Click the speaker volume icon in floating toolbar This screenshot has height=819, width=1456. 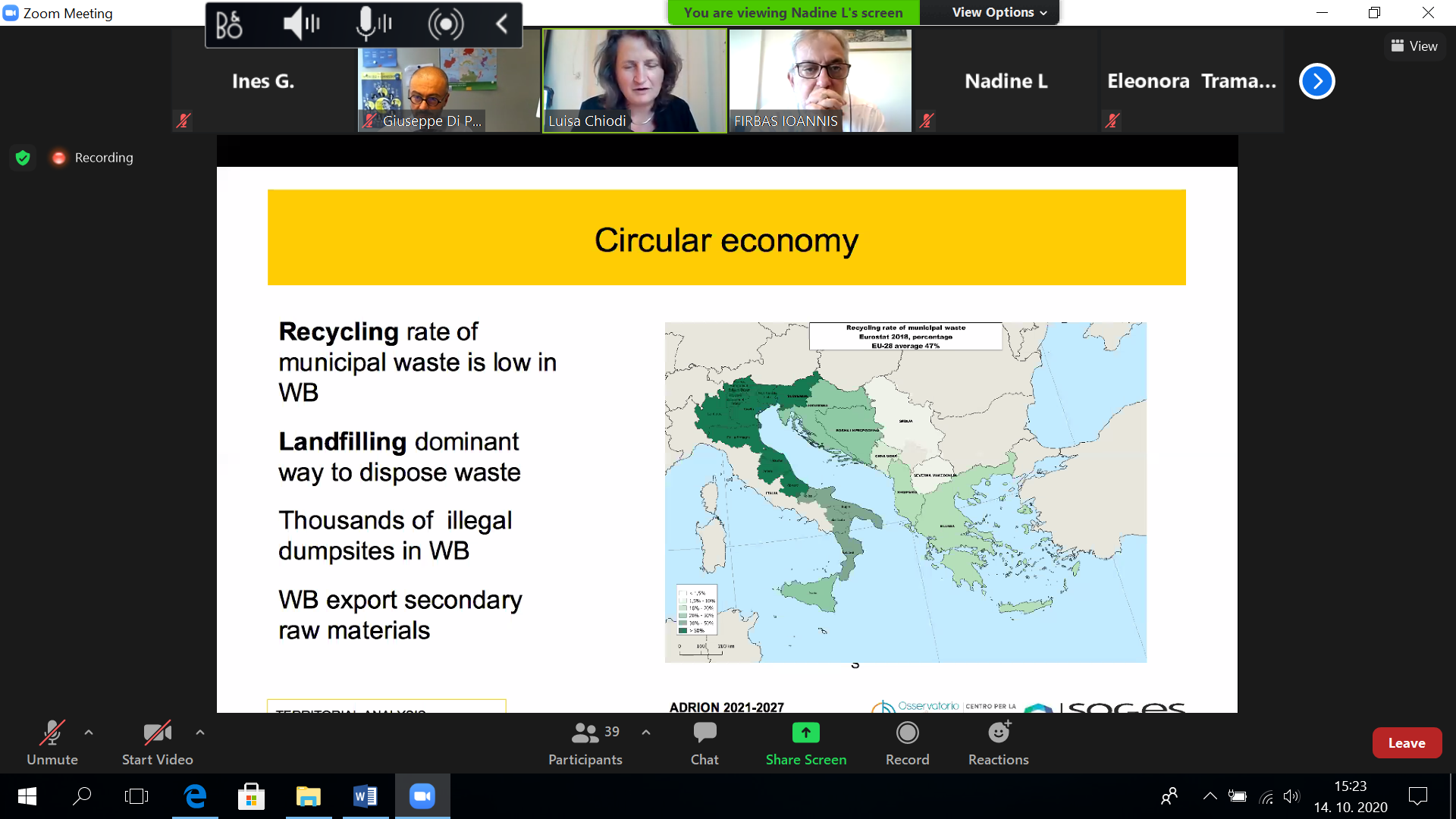pos(301,24)
